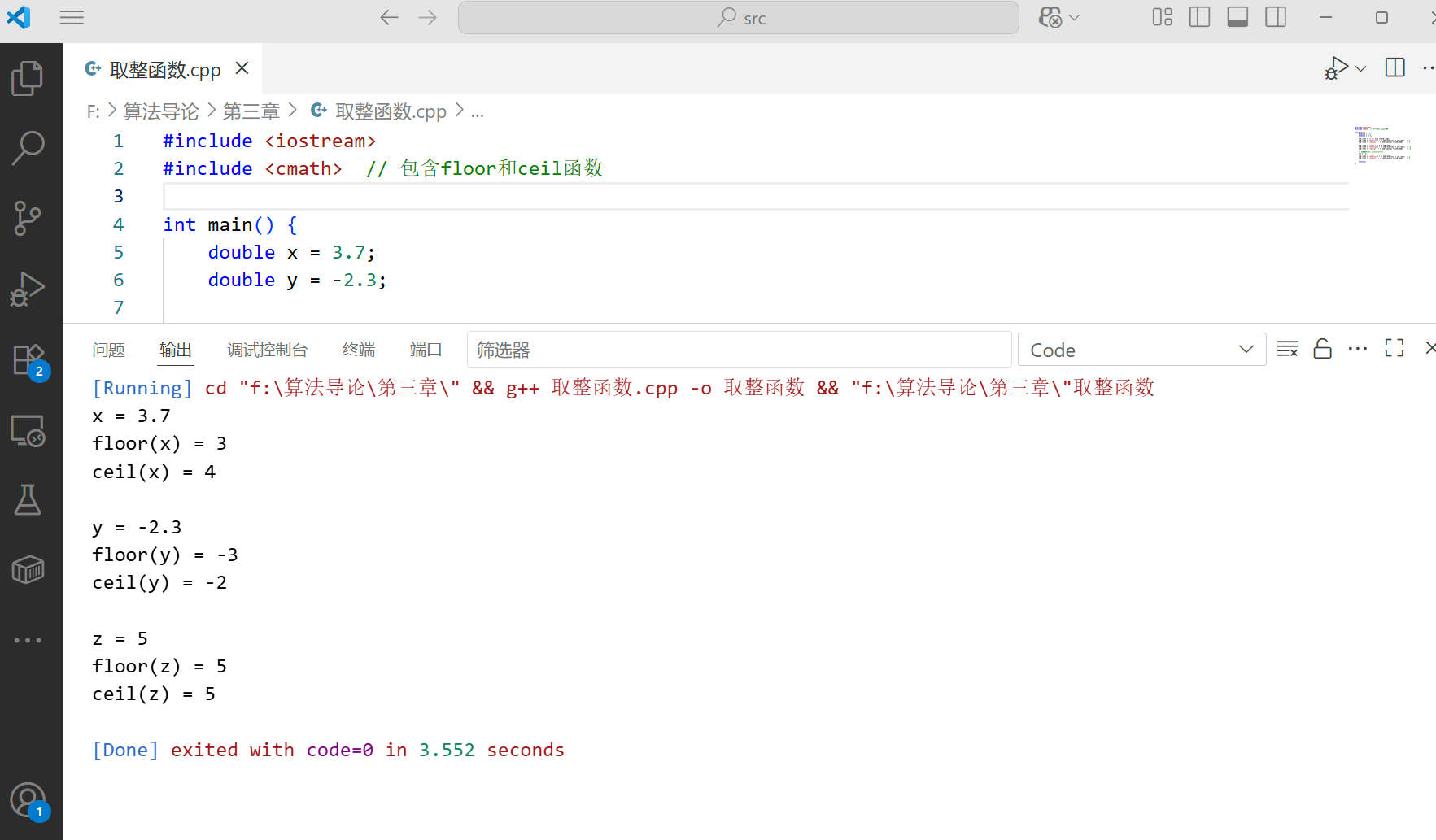Maximize the output panel size
The height and width of the screenshot is (840, 1436).
[x=1395, y=348]
